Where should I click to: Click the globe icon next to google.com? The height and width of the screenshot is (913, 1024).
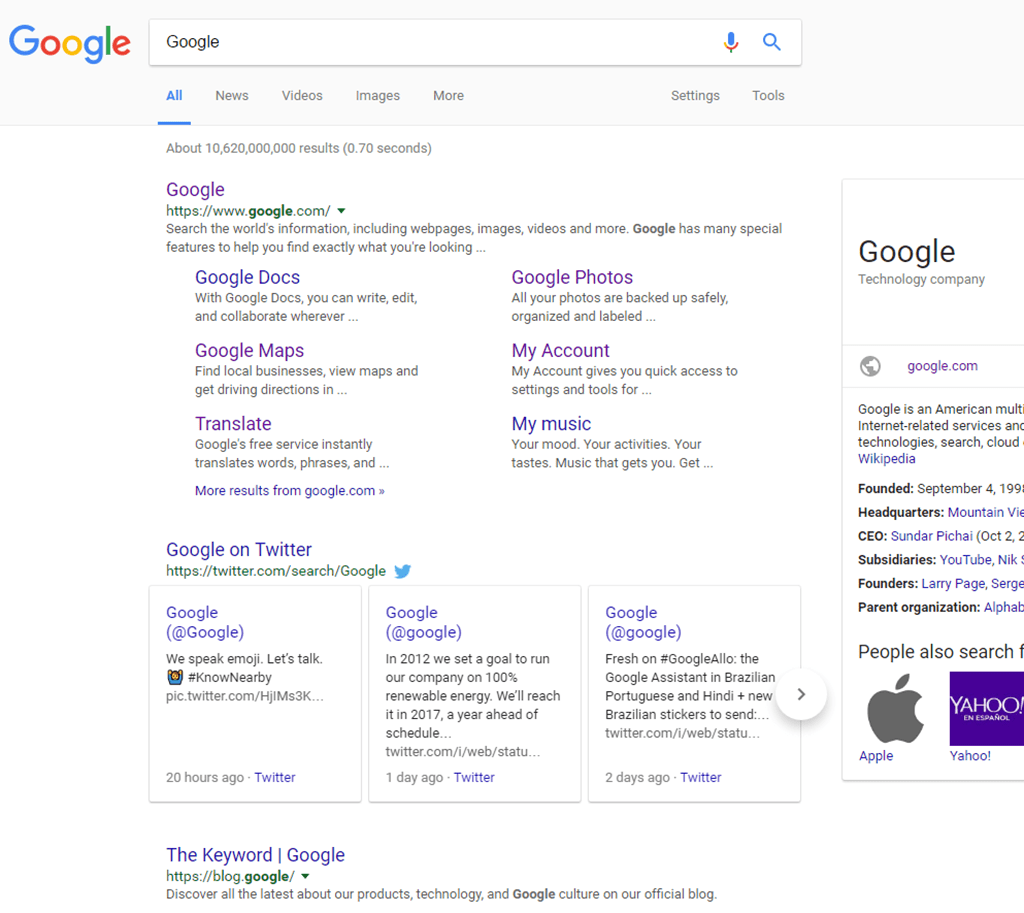(870, 366)
